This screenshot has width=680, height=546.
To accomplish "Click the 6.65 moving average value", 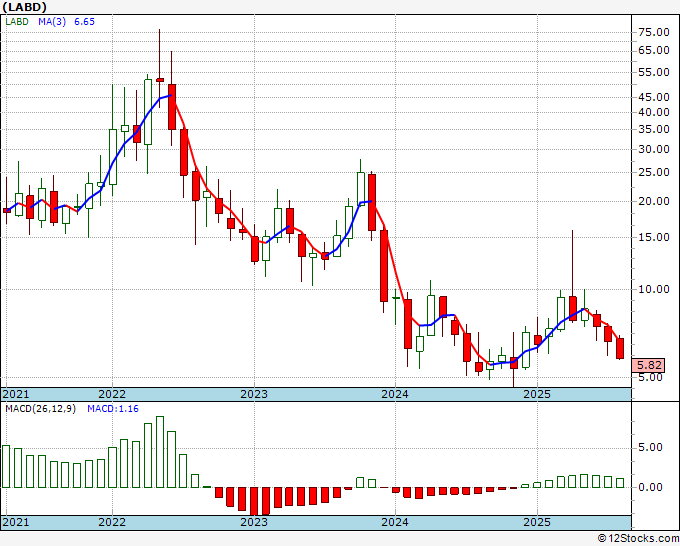I will pyautogui.click(x=84, y=22).
